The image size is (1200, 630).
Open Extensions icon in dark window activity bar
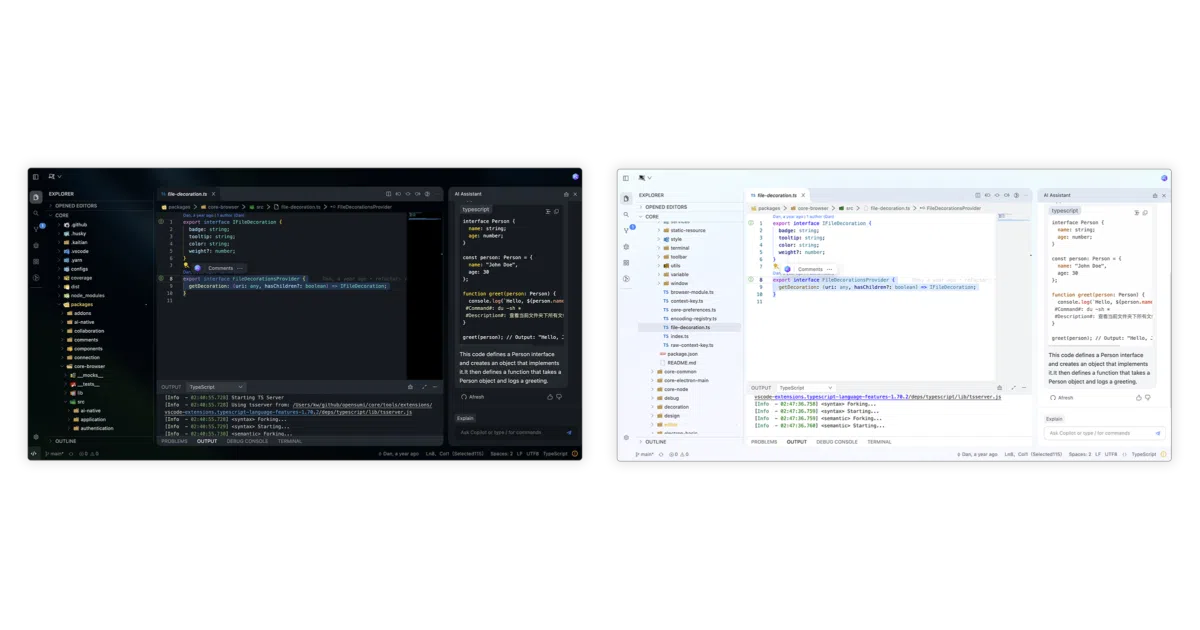pyautogui.click(x=36, y=261)
